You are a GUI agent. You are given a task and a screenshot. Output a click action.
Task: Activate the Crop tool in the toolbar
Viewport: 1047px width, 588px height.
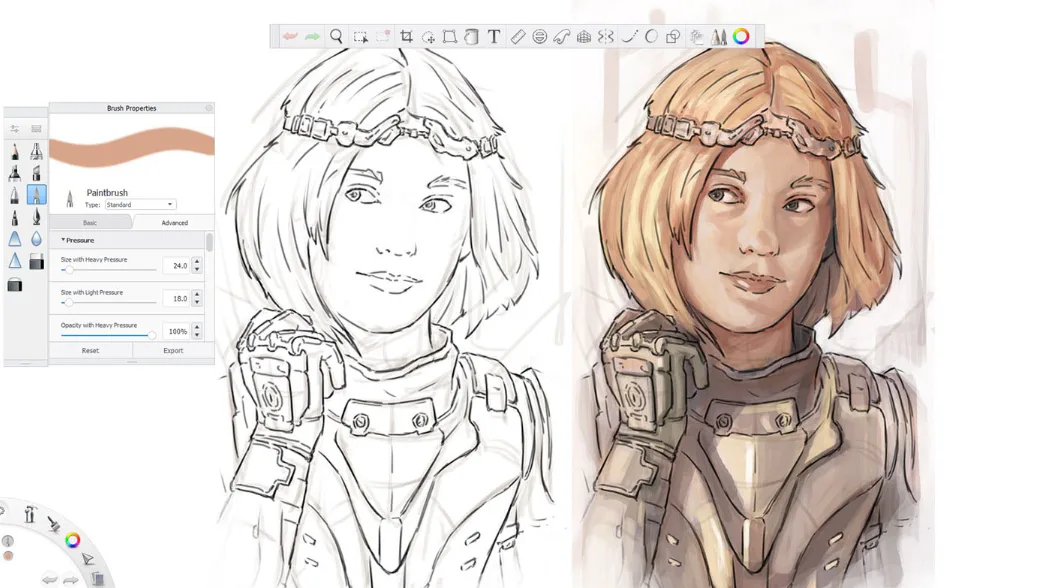404,37
